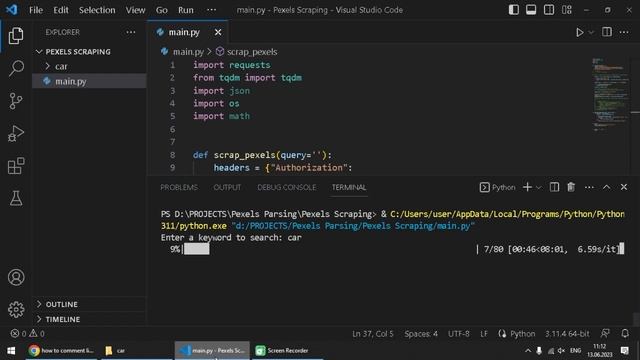Close the terminal panel
Image resolution: width=640 pixels, height=360 pixels.
pos(624,187)
